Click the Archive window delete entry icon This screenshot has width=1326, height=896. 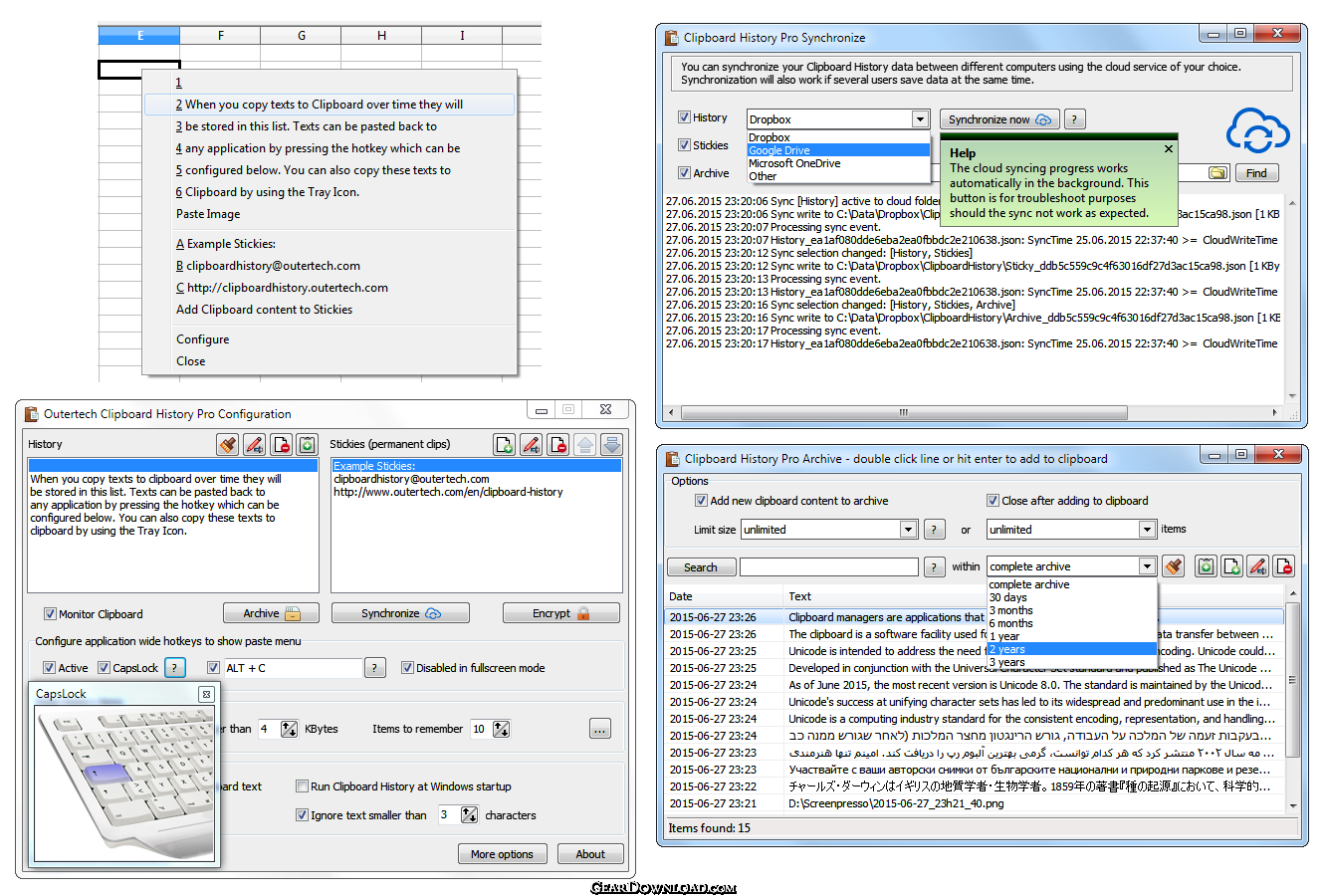tap(1283, 566)
